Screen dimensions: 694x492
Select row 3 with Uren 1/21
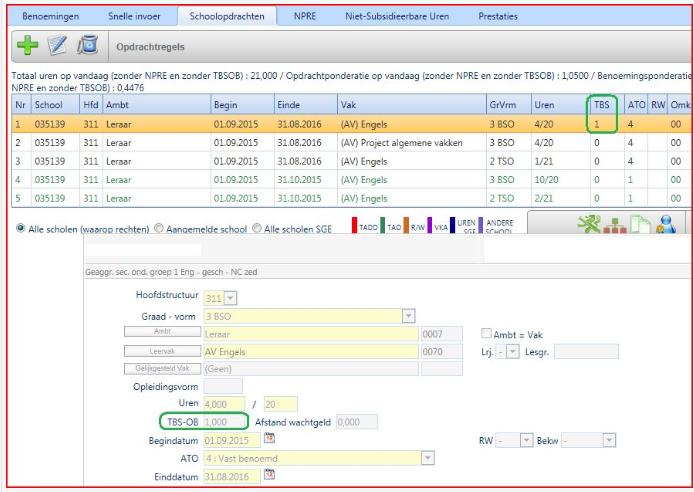click(352, 161)
